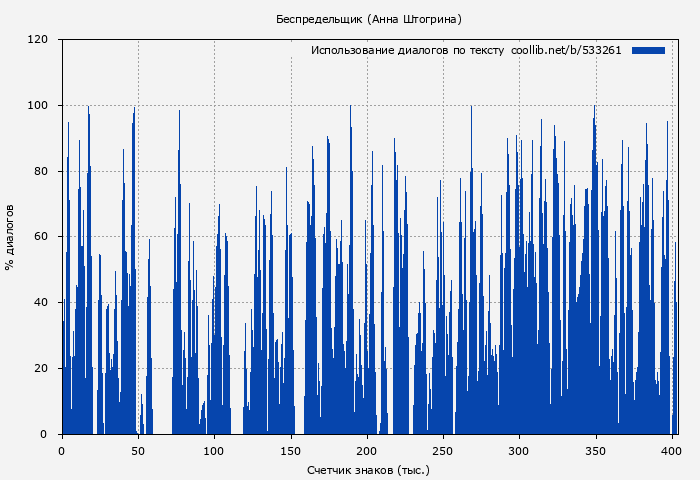Click the 100 tick on the vertical axis
700x480 pixels.
pyautogui.click(x=38, y=106)
